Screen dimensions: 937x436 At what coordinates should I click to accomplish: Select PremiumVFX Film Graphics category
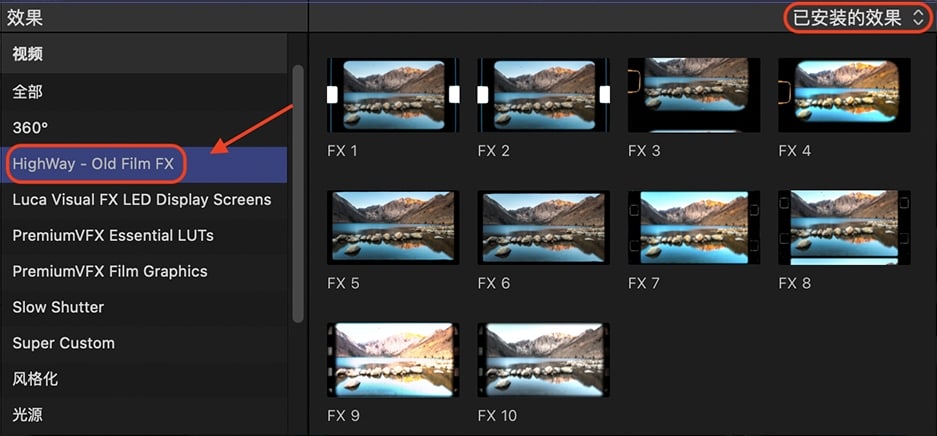pyautogui.click(x=143, y=271)
